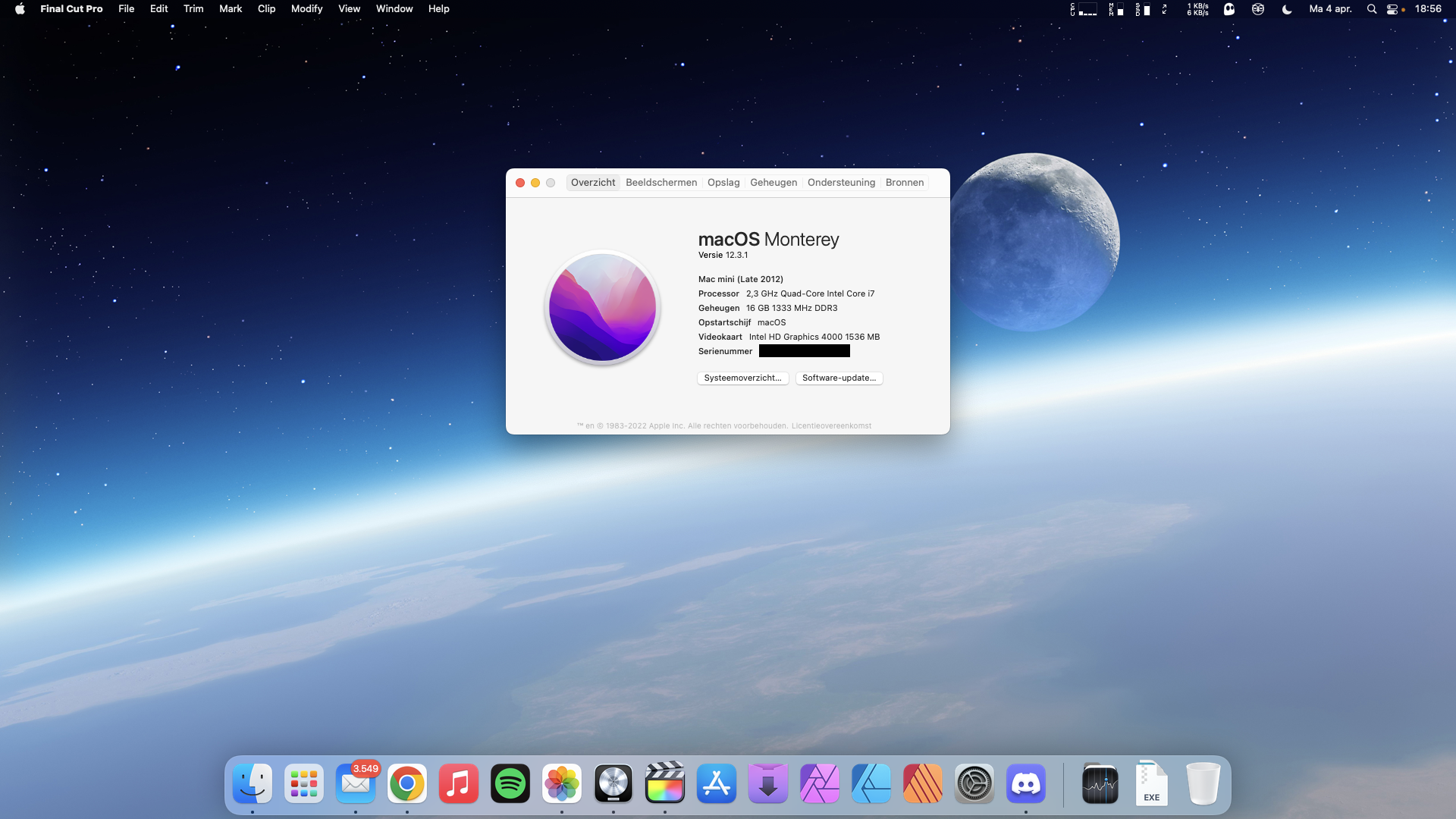Launch Affinity Publisher from the dock
Viewport: 1456px width, 819px height.
923,783
